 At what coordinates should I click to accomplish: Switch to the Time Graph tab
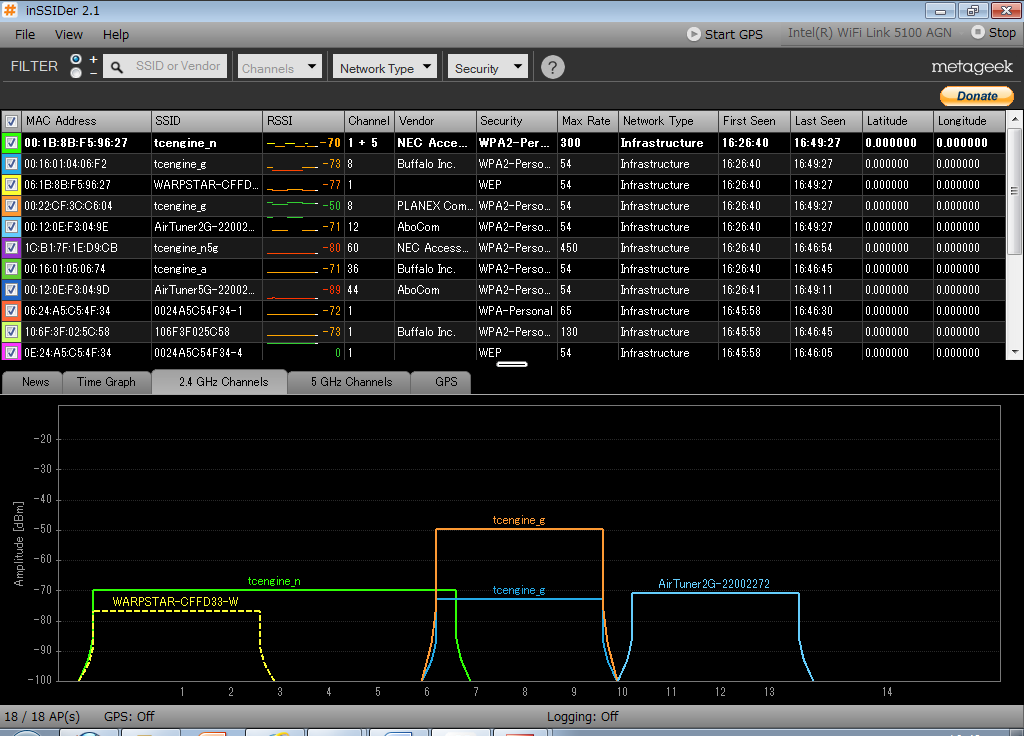pos(106,382)
